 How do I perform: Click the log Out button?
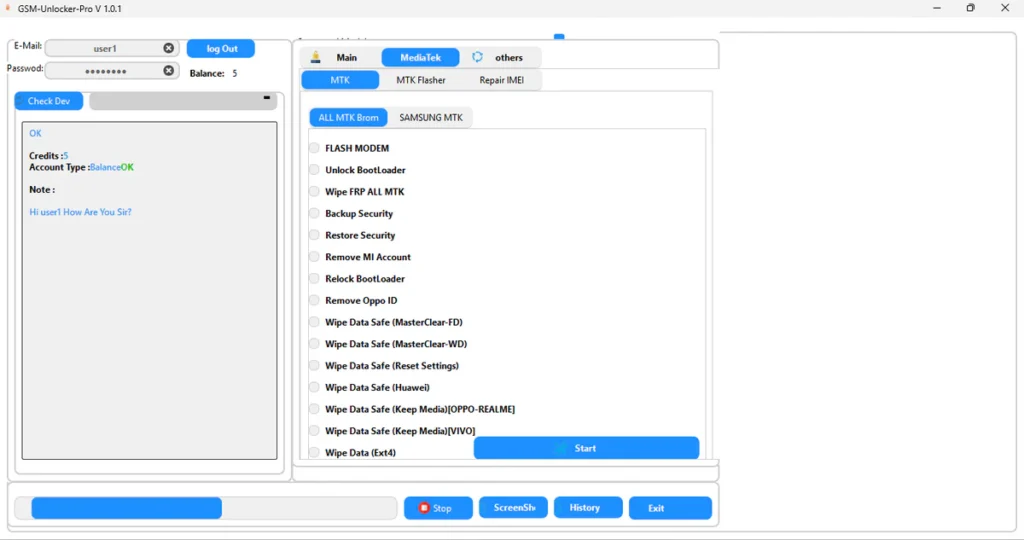[221, 49]
